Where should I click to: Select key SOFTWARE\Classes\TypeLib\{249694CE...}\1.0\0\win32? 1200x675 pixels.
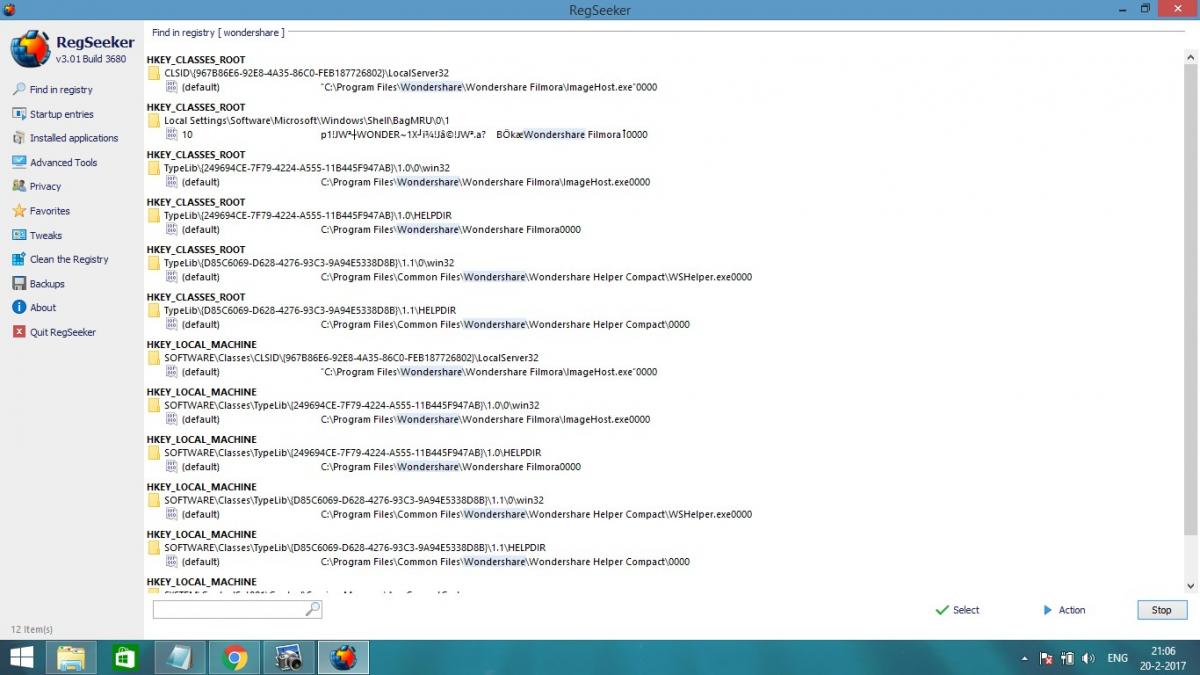click(x=352, y=405)
